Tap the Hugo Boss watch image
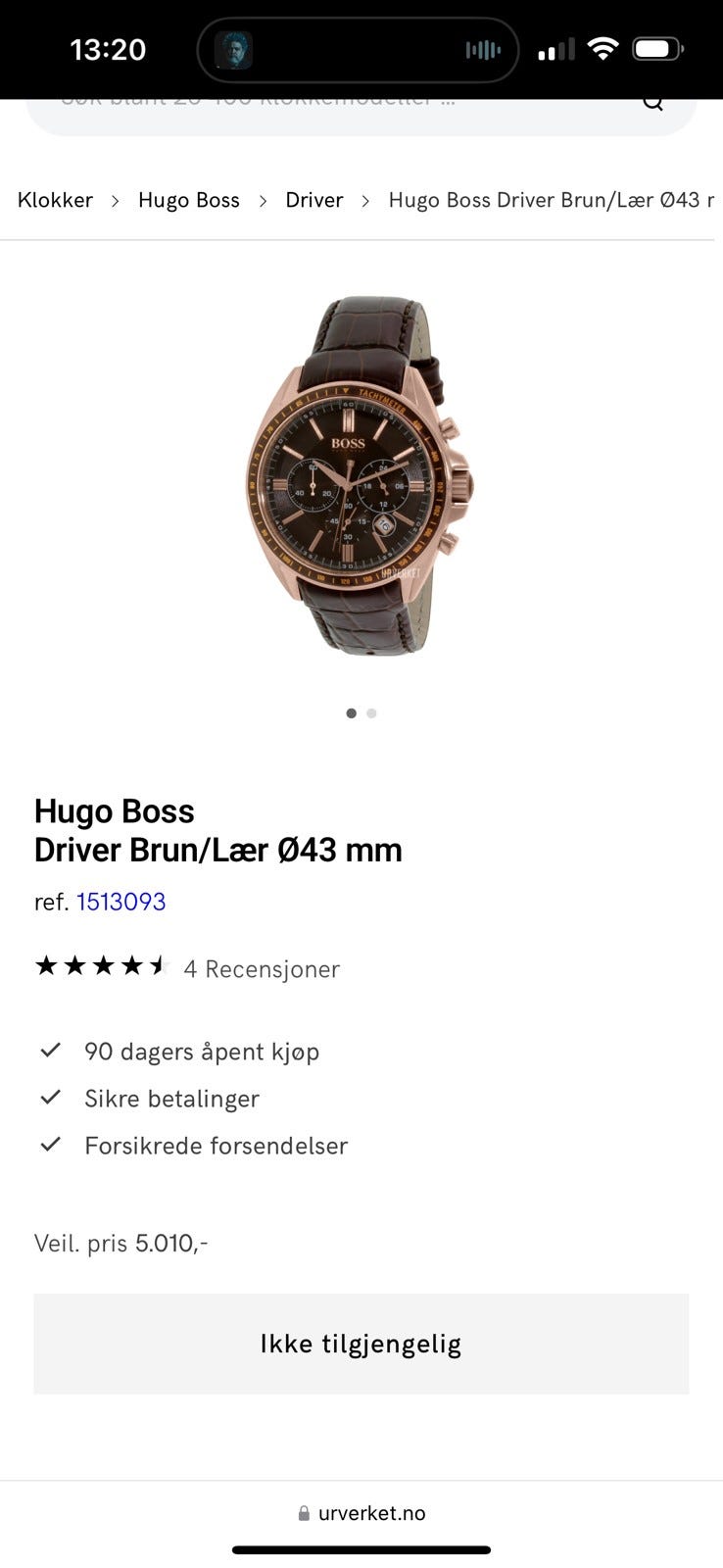723x1568 pixels. click(360, 475)
